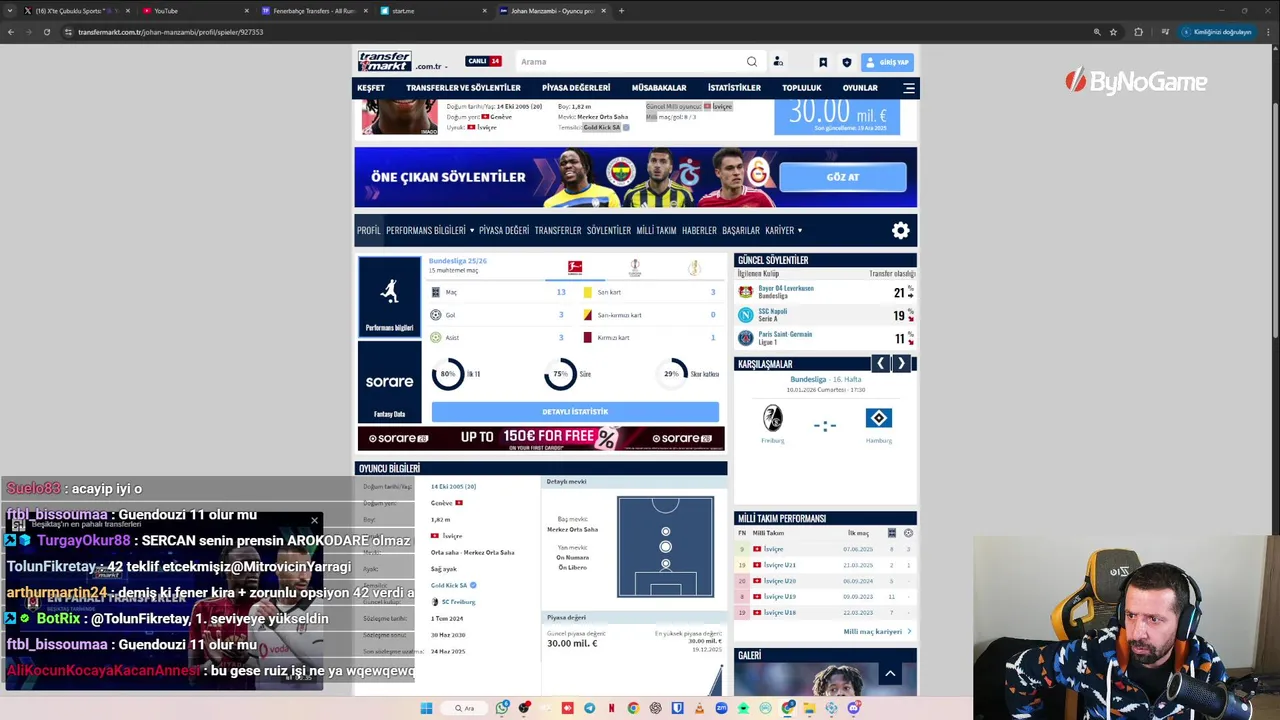Screen dimensions: 1280x720
Task: Click the Transfermarkt logo
Action: (x=386, y=61)
